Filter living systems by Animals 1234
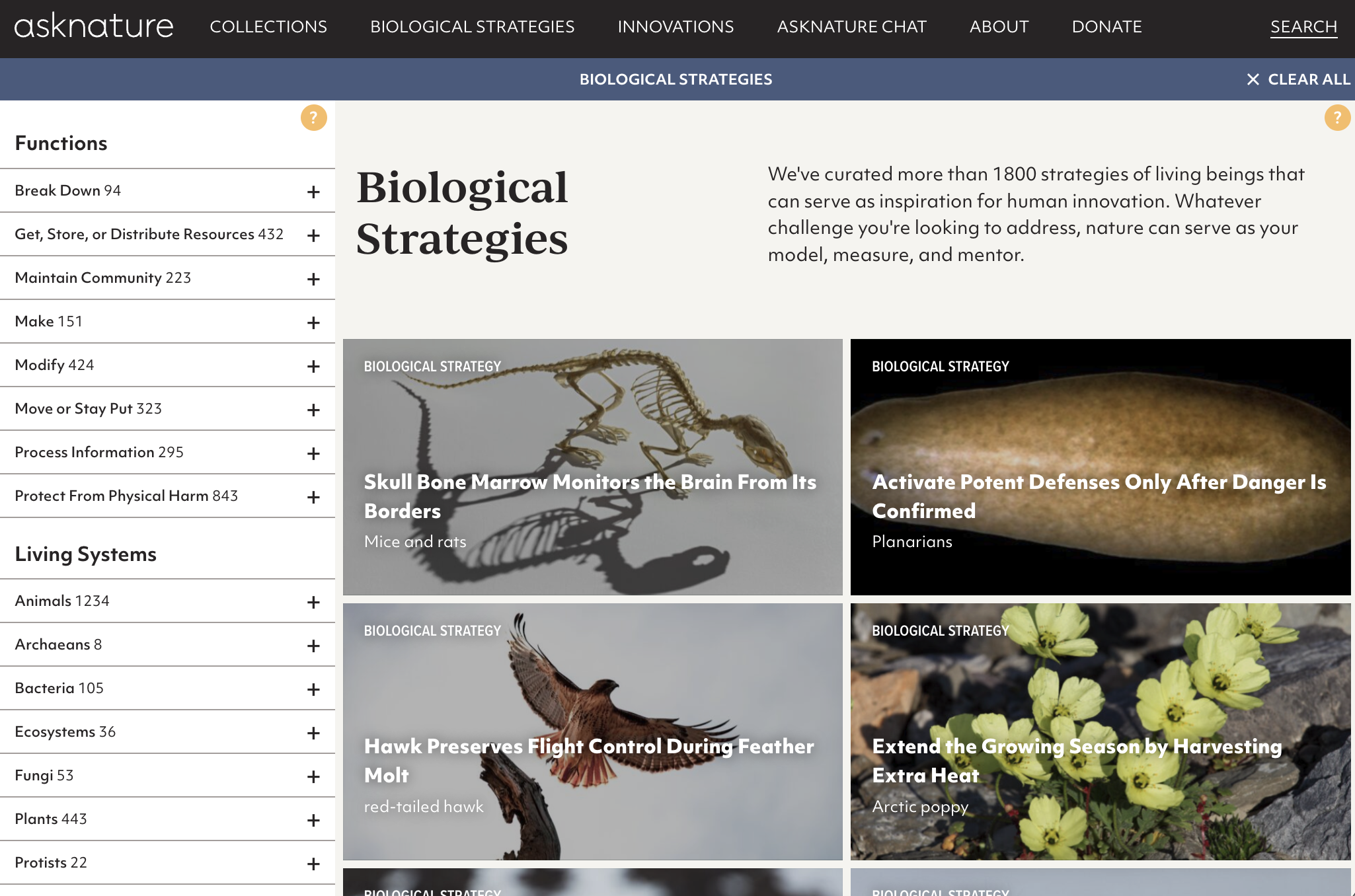Viewport: 1355px width, 896px height. click(62, 601)
